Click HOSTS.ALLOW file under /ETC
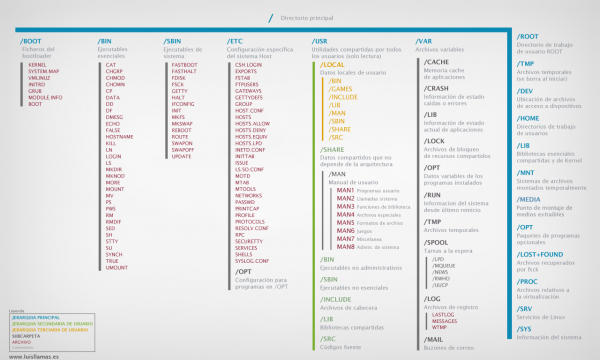Viewport: 600px width, 360px height. pos(252,124)
